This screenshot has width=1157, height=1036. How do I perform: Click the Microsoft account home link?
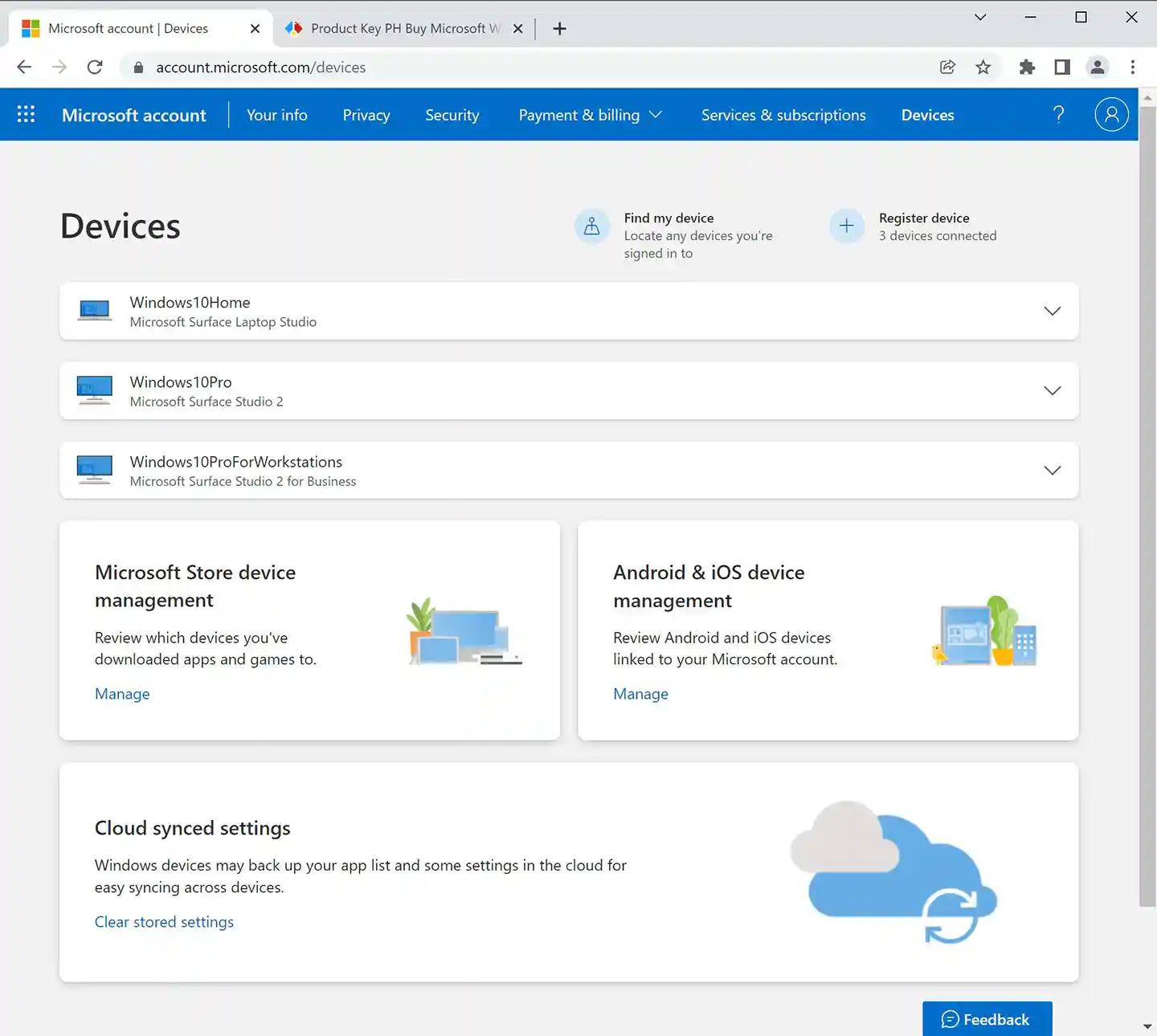134,115
